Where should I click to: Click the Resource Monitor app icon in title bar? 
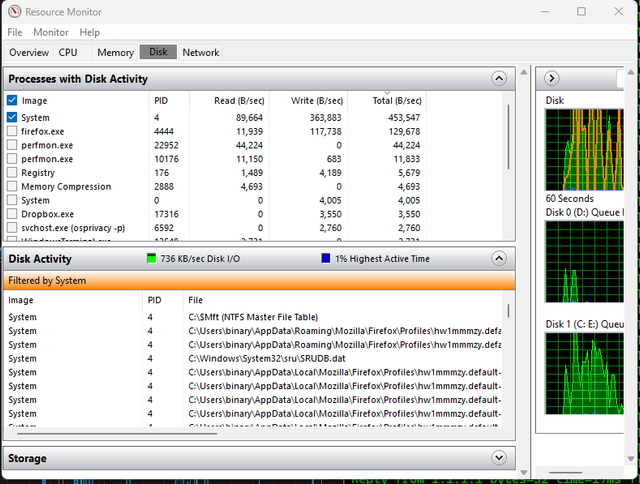coord(14,11)
